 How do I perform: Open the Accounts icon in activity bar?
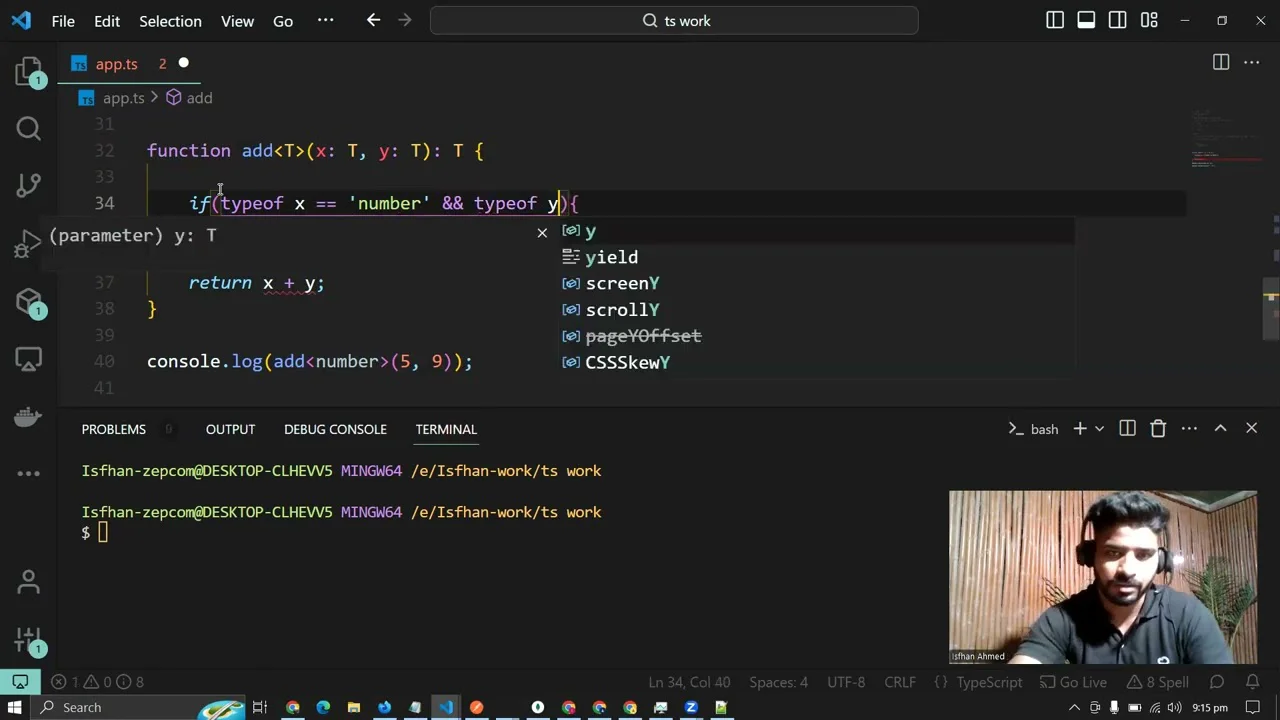pos(28,581)
